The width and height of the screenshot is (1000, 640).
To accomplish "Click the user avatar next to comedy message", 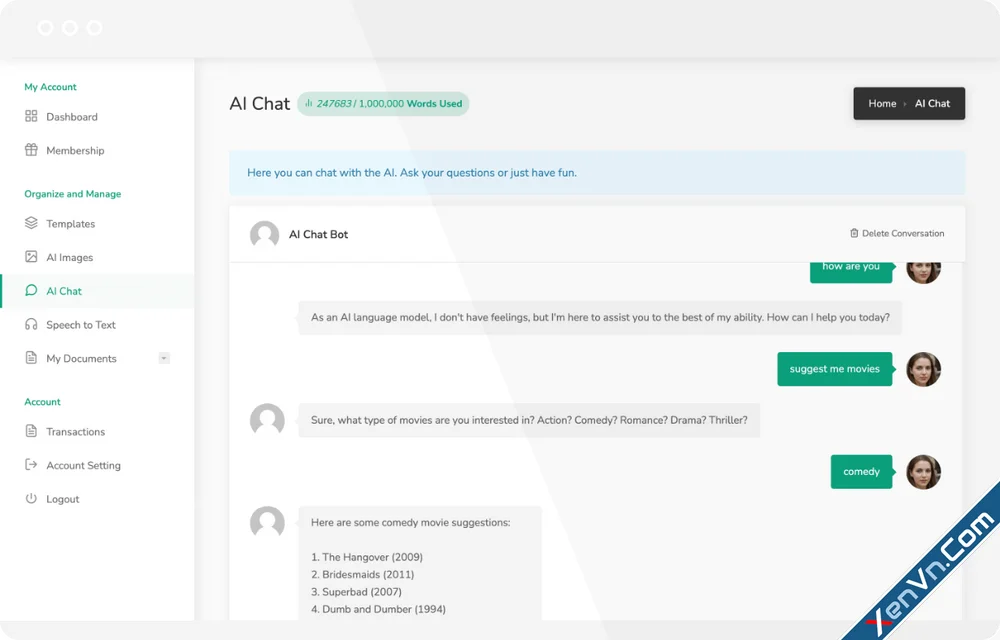I will (x=923, y=471).
